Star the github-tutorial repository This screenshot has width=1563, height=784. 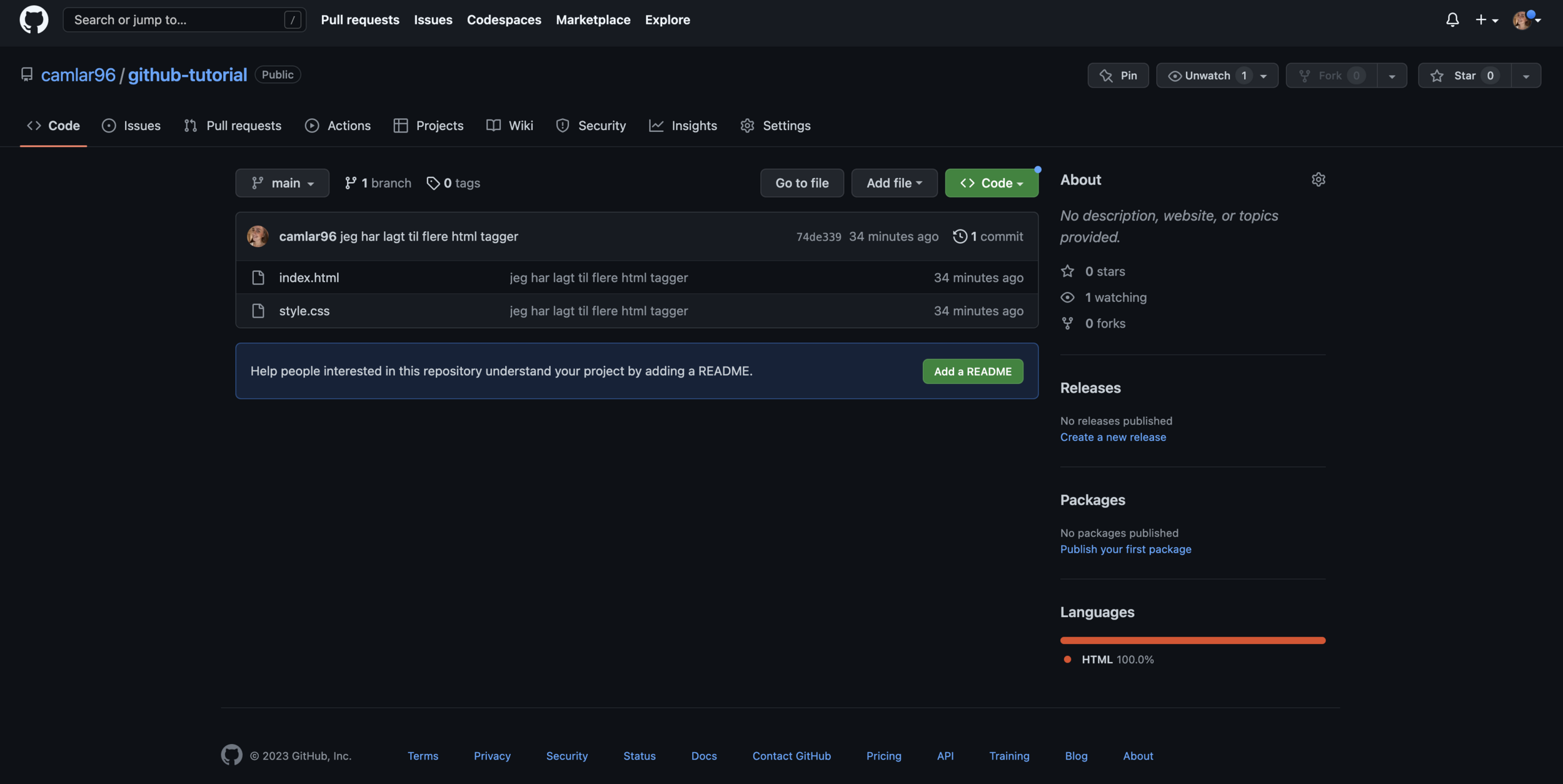click(1464, 76)
